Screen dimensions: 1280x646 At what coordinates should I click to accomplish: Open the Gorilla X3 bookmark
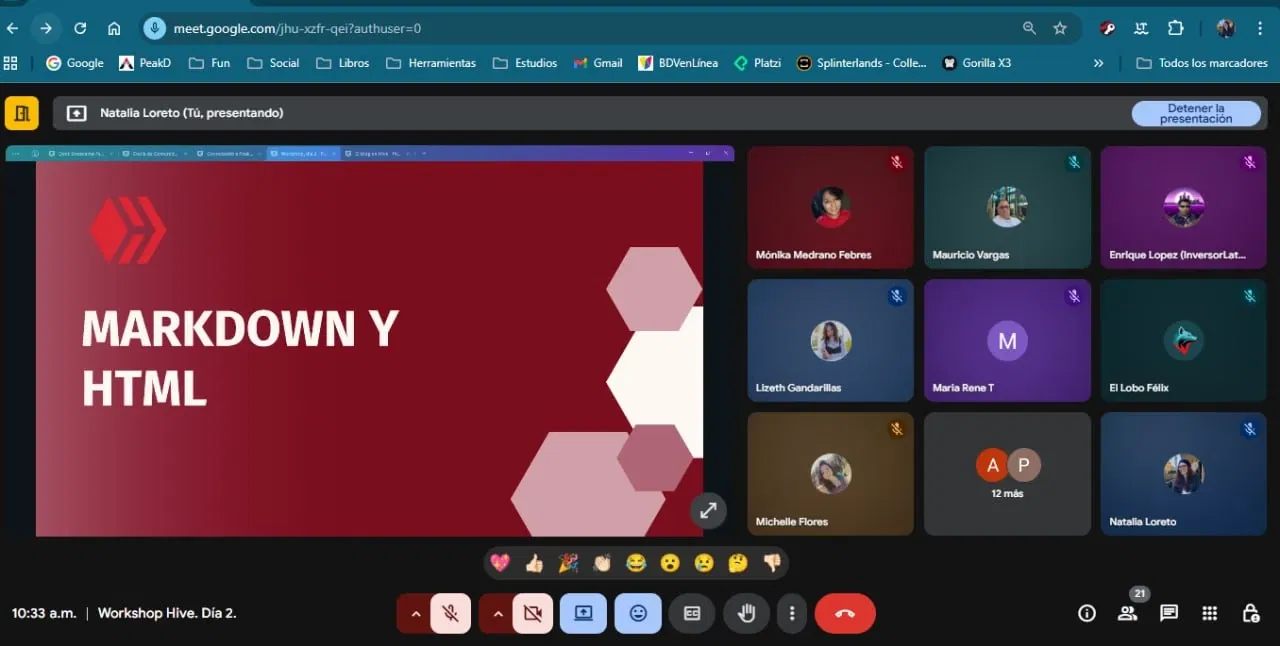click(977, 63)
